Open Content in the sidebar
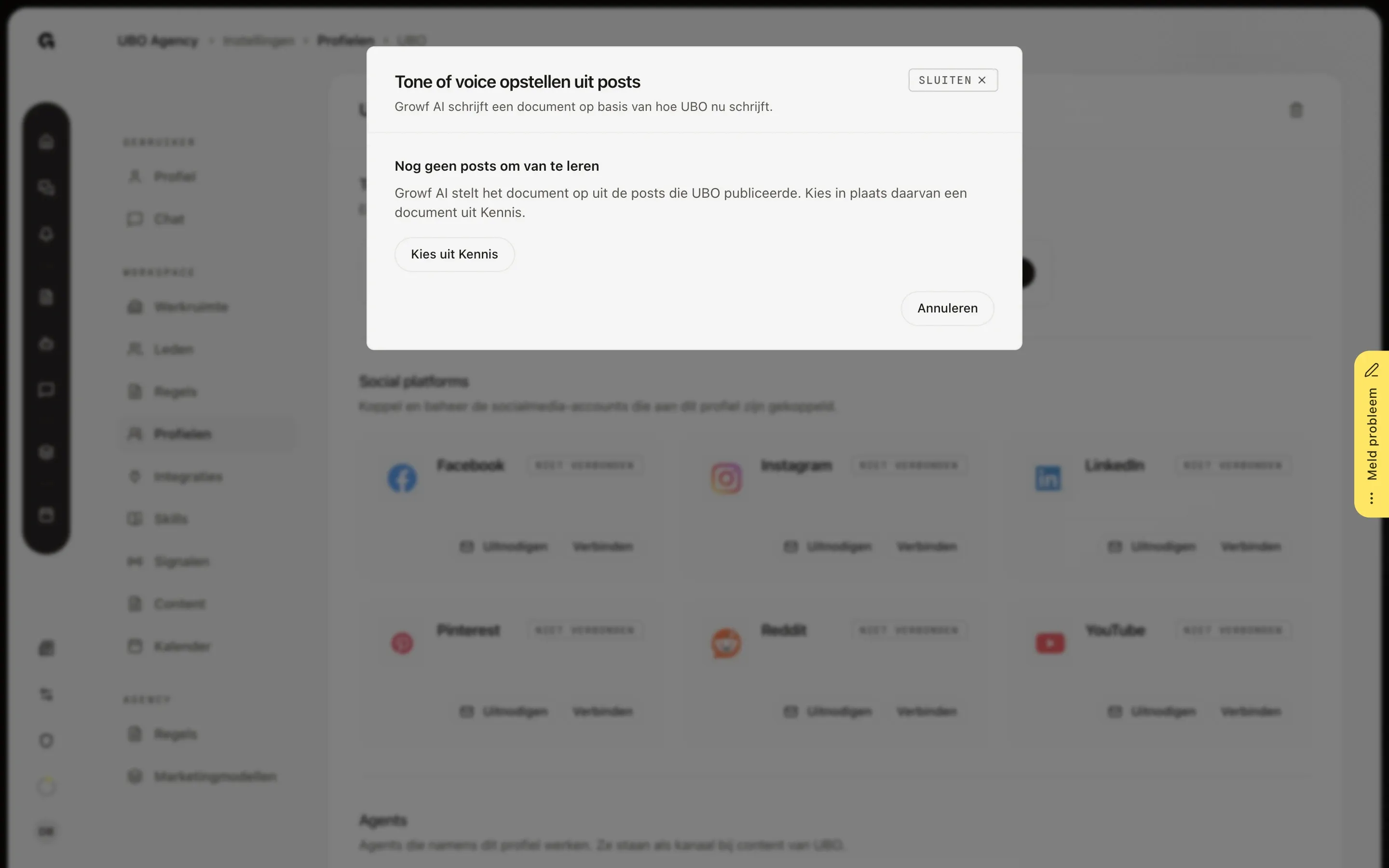This screenshot has width=1389, height=868. [x=206, y=604]
